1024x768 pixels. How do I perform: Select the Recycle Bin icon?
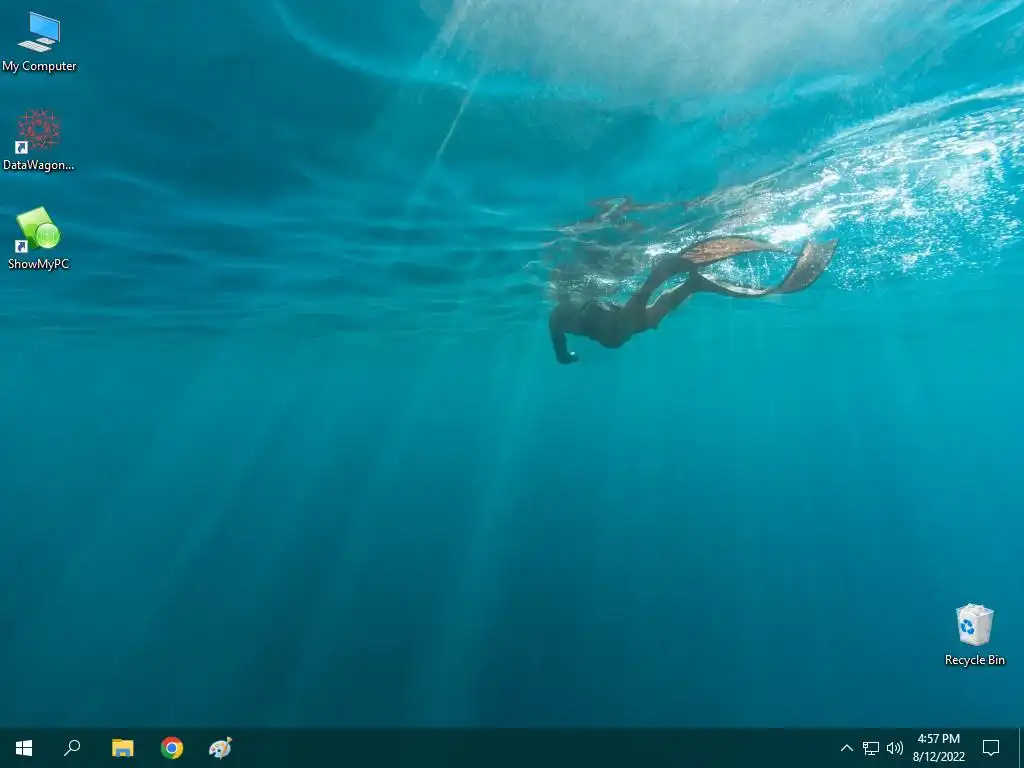pos(974,635)
